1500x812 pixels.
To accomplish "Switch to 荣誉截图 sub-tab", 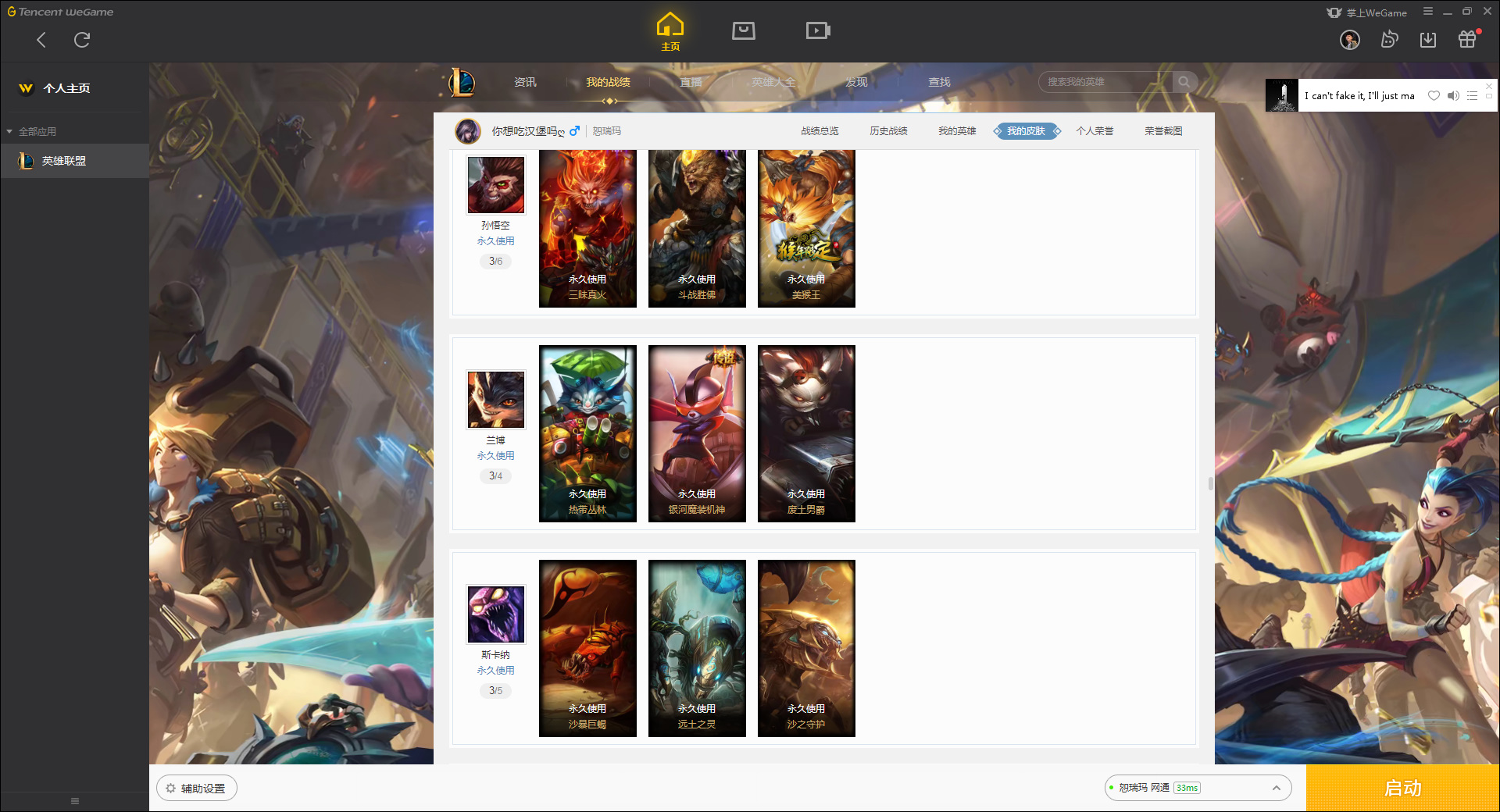I will tap(1163, 131).
